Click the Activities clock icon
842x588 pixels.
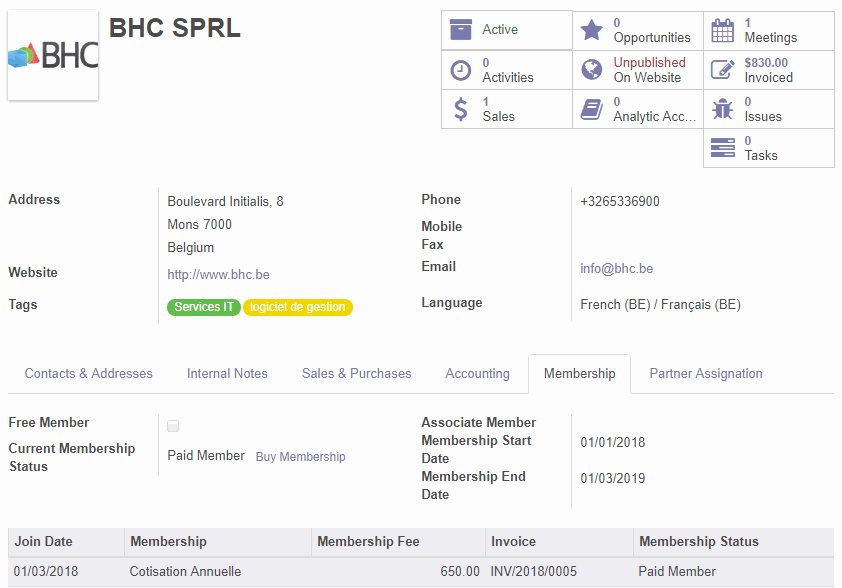coord(460,70)
